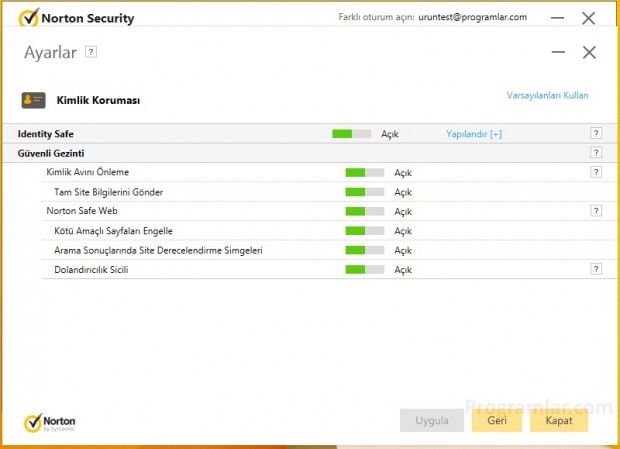Image resolution: width=620 pixels, height=449 pixels.
Task: Click the Açık status beside Dolandırıcılık Sicili
Action: [x=403, y=270]
